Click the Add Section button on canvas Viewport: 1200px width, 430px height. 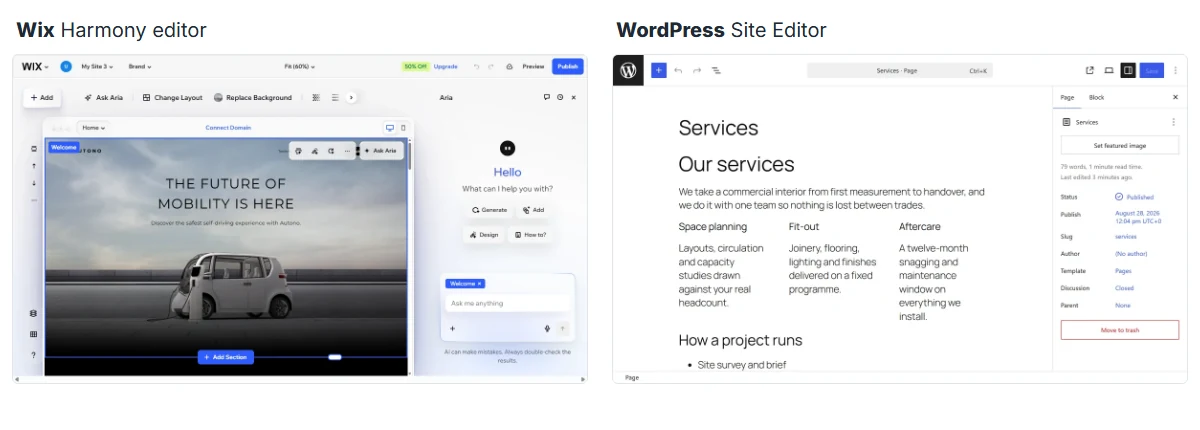pos(226,357)
